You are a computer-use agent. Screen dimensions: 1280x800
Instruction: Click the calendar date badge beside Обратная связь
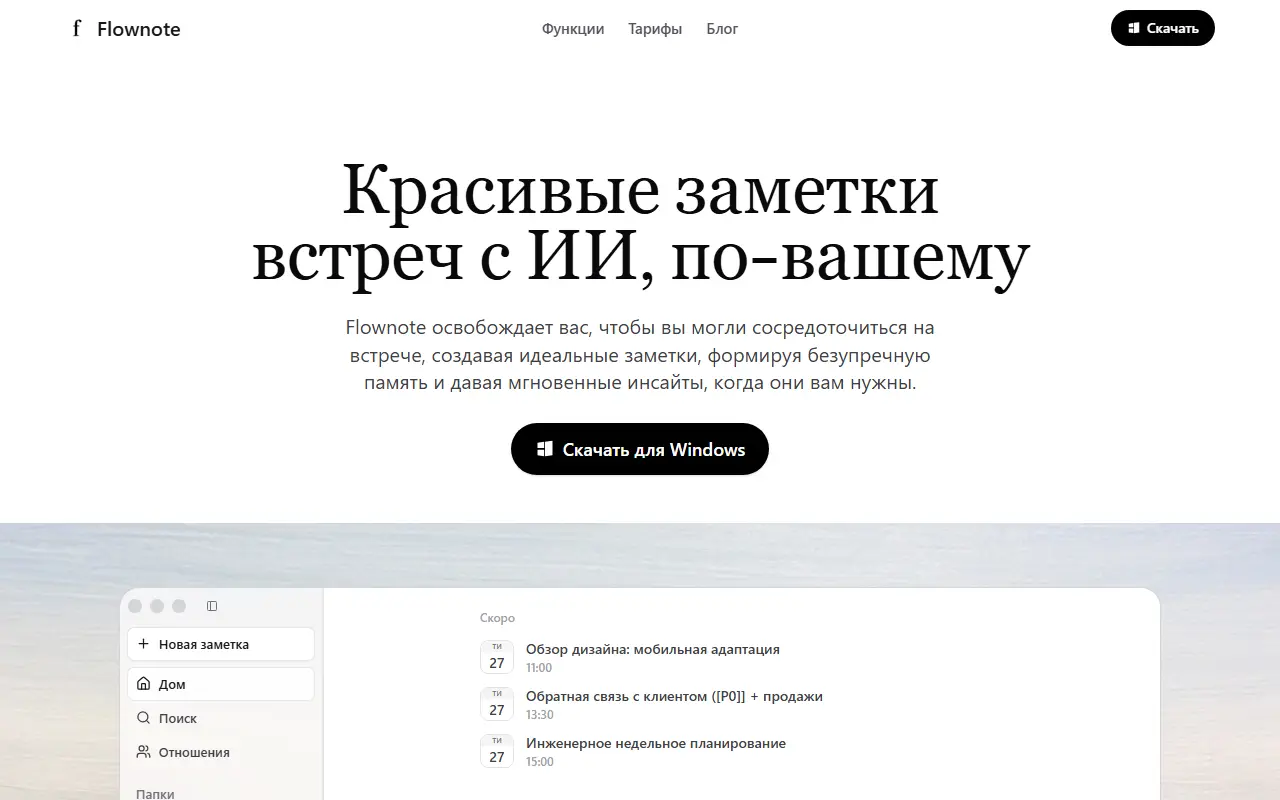coord(497,704)
